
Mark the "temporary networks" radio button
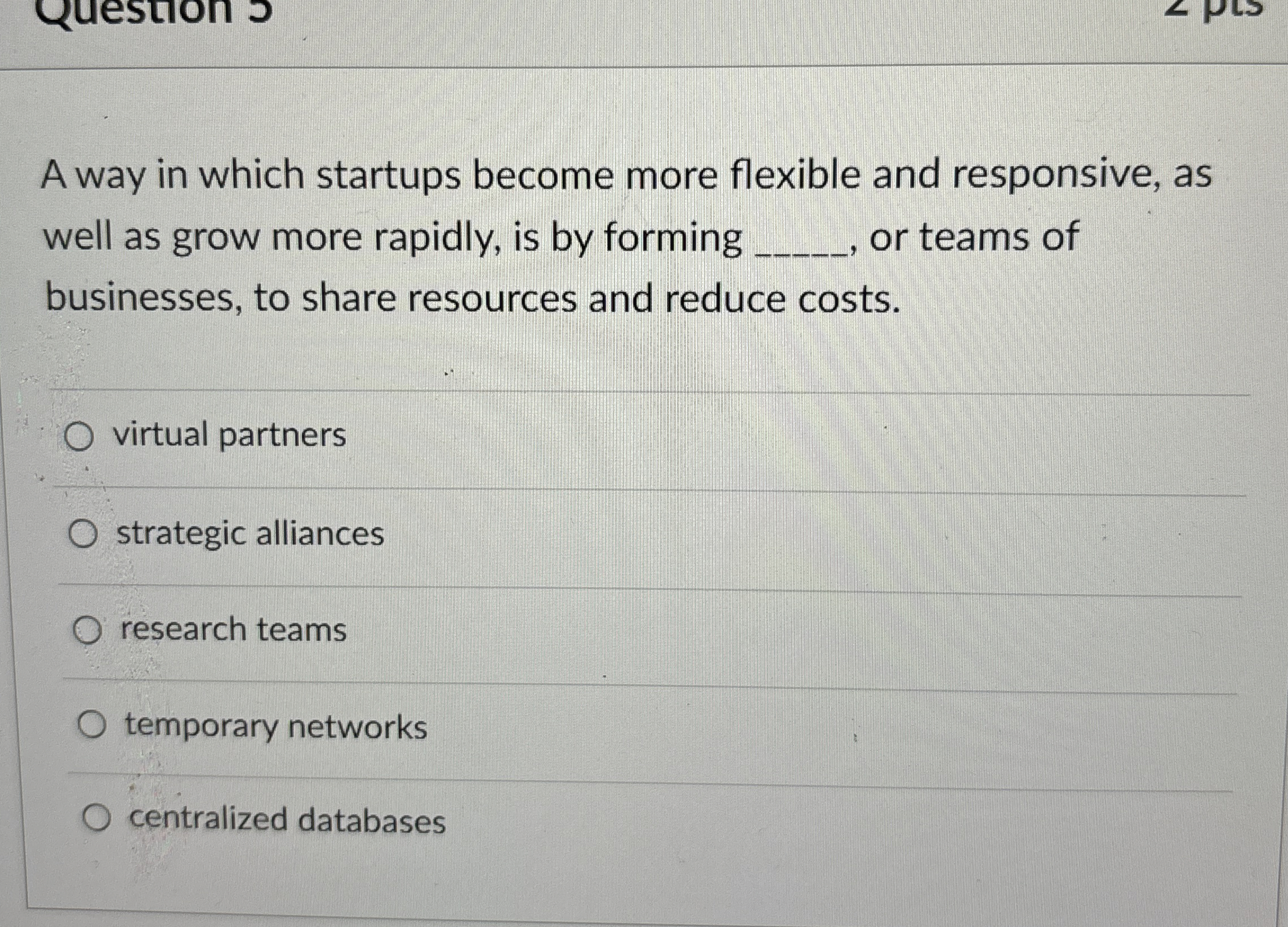click(91, 725)
